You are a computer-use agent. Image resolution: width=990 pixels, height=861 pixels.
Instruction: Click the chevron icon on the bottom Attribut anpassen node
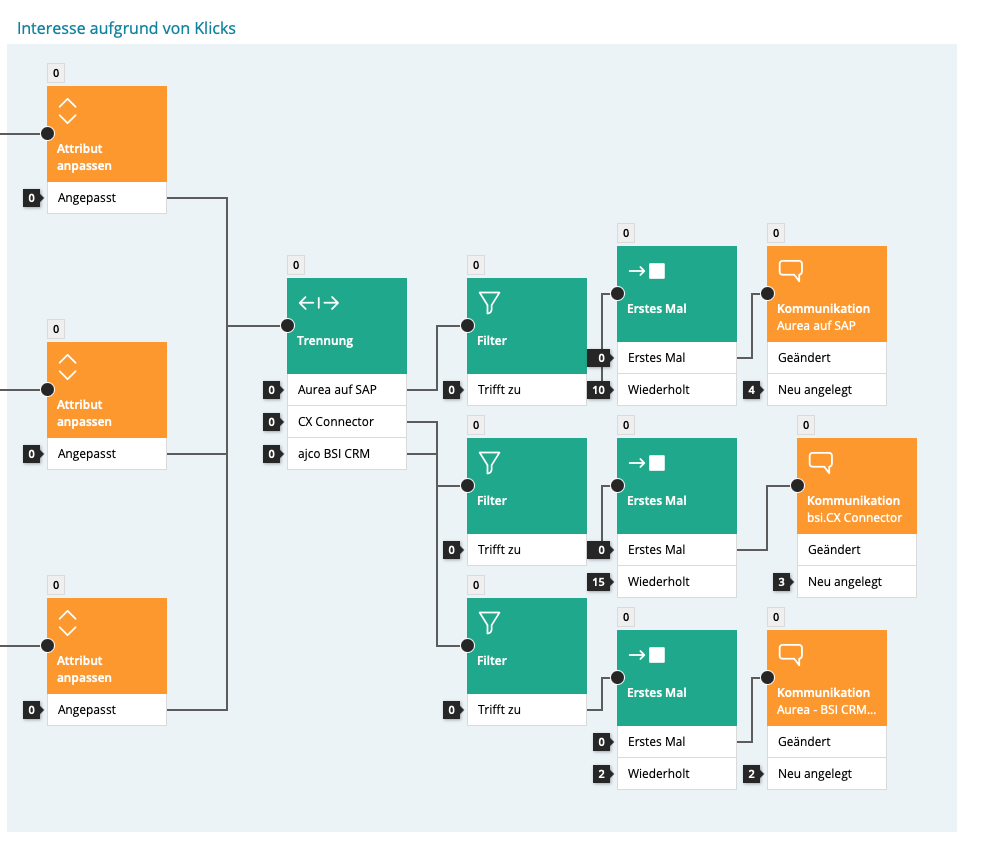(x=68, y=623)
